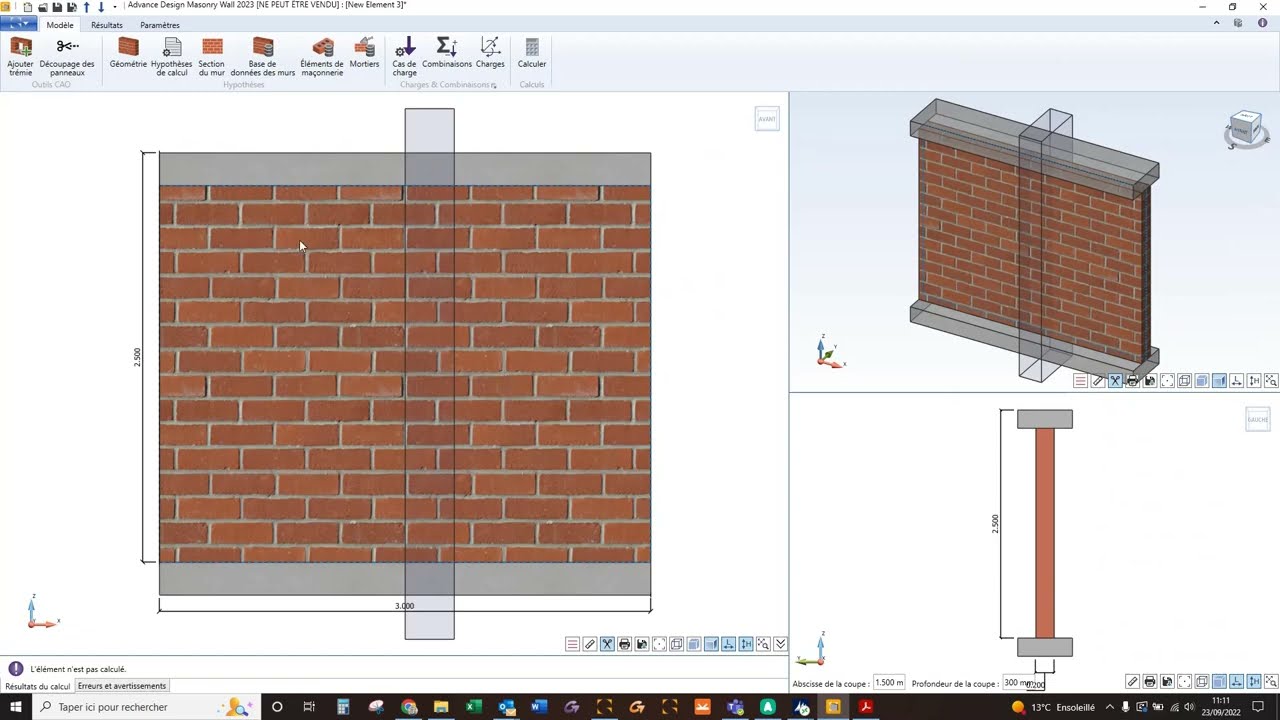Open Section du mur
The image size is (1280, 720).
(212, 57)
